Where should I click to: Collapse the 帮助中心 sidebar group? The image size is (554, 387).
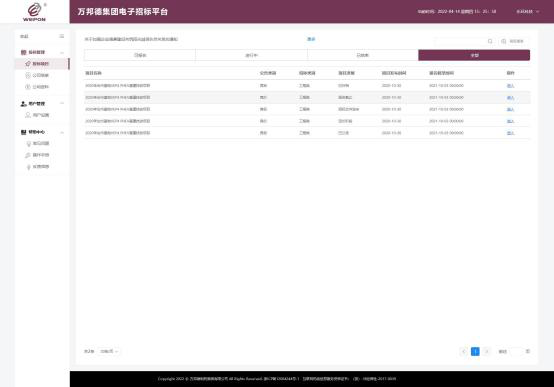pyautogui.click(x=62, y=132)
